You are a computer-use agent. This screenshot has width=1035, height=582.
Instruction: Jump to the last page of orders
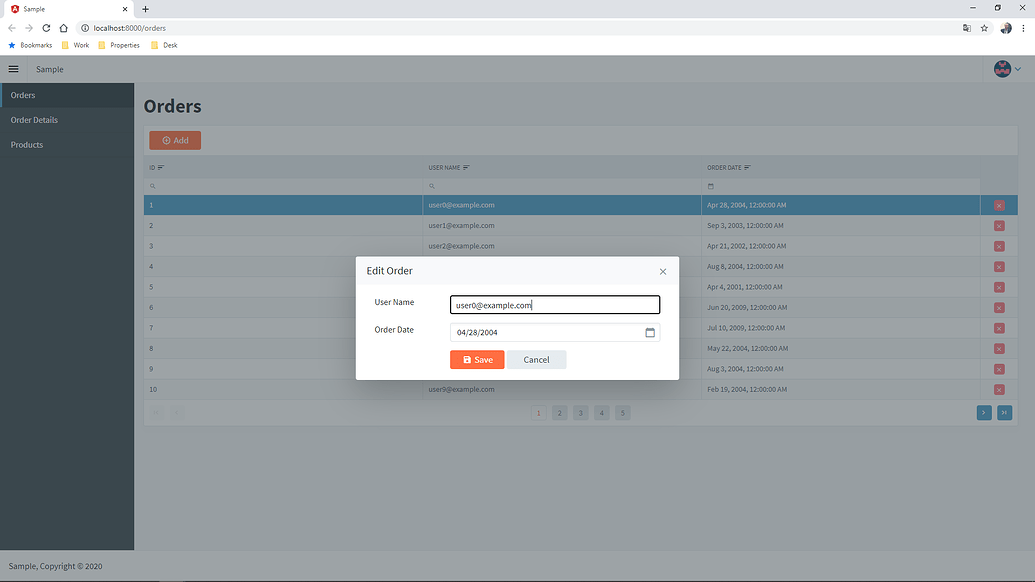pos(1004,412)
